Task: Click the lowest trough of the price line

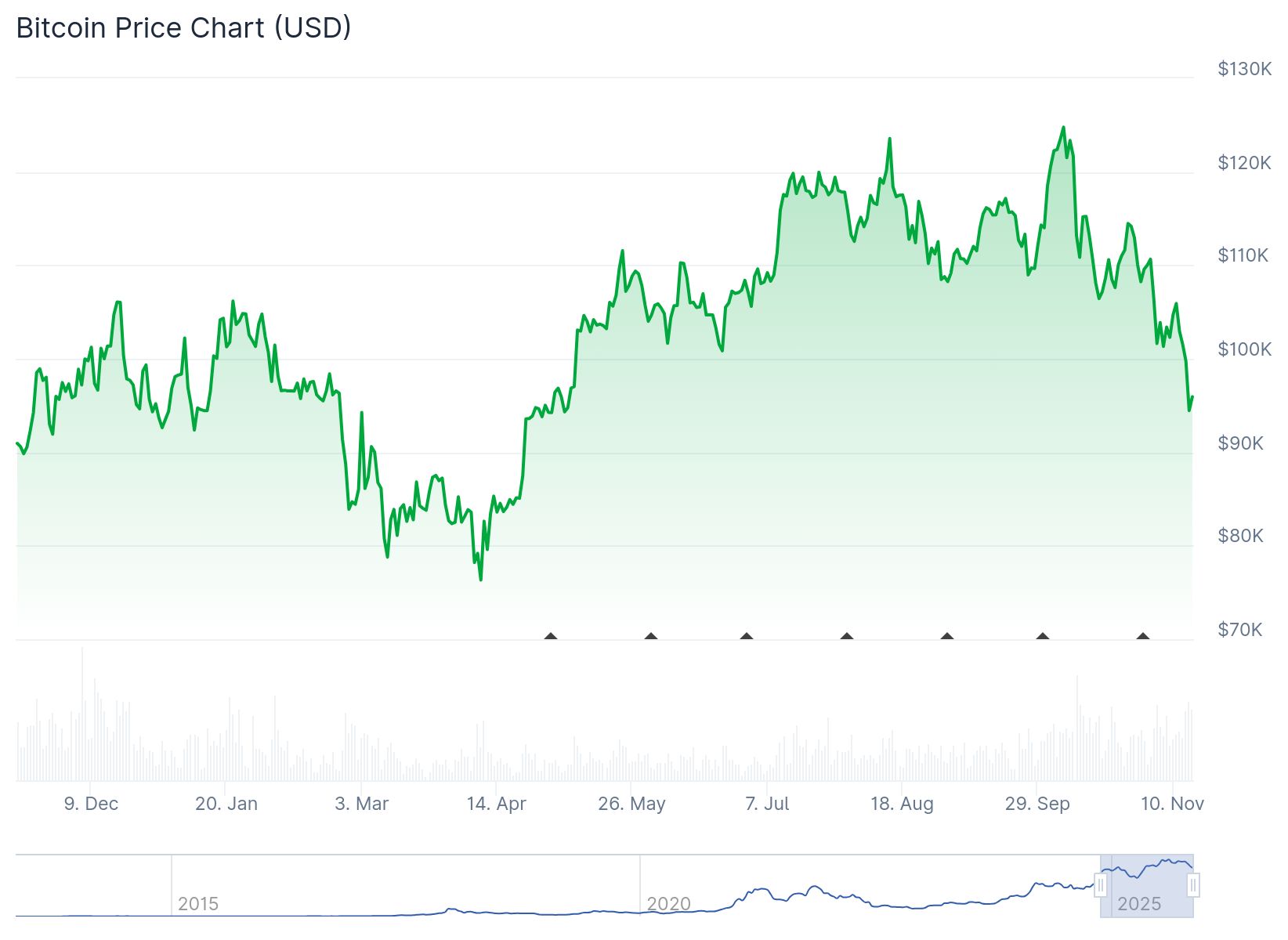Action: pyautogui.click(x=480, y=580)
